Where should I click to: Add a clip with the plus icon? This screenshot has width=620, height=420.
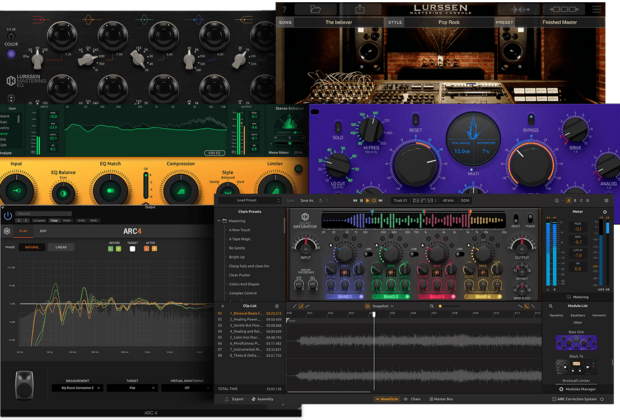(223, 306)
